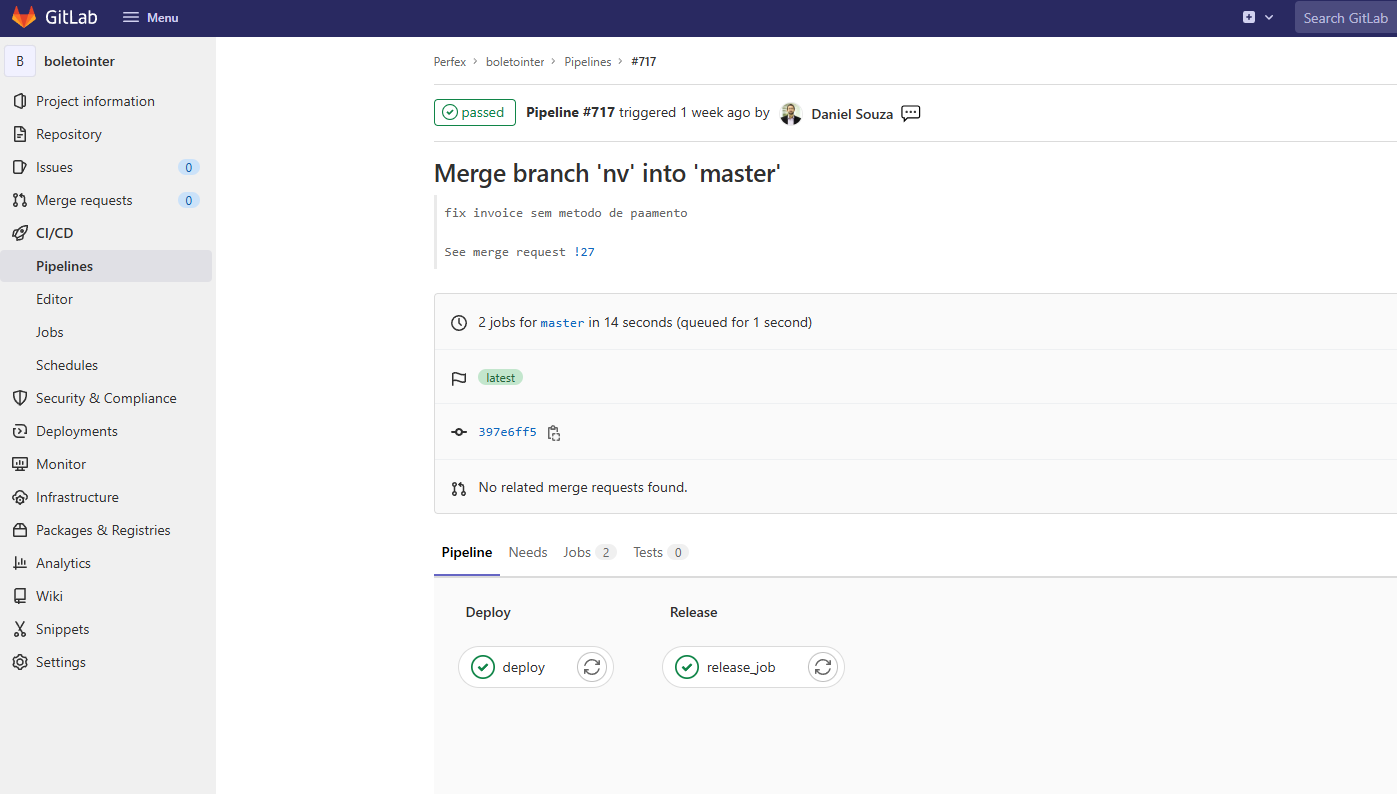Screen dimensions: 1397x794
Task: Click the deploy job passed status icon
Action: point(483,667)
